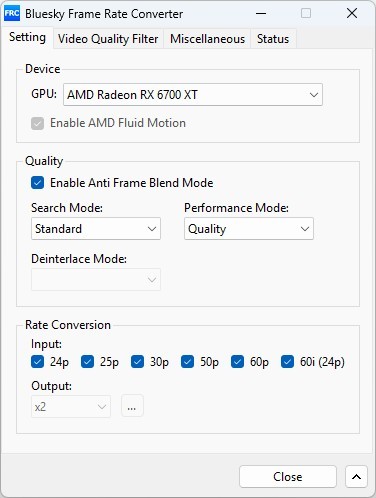The width and height of the screenshot is (376, 498).
Task: Click the FRC app icon in title bar
Action: click(x=12, y=14)
